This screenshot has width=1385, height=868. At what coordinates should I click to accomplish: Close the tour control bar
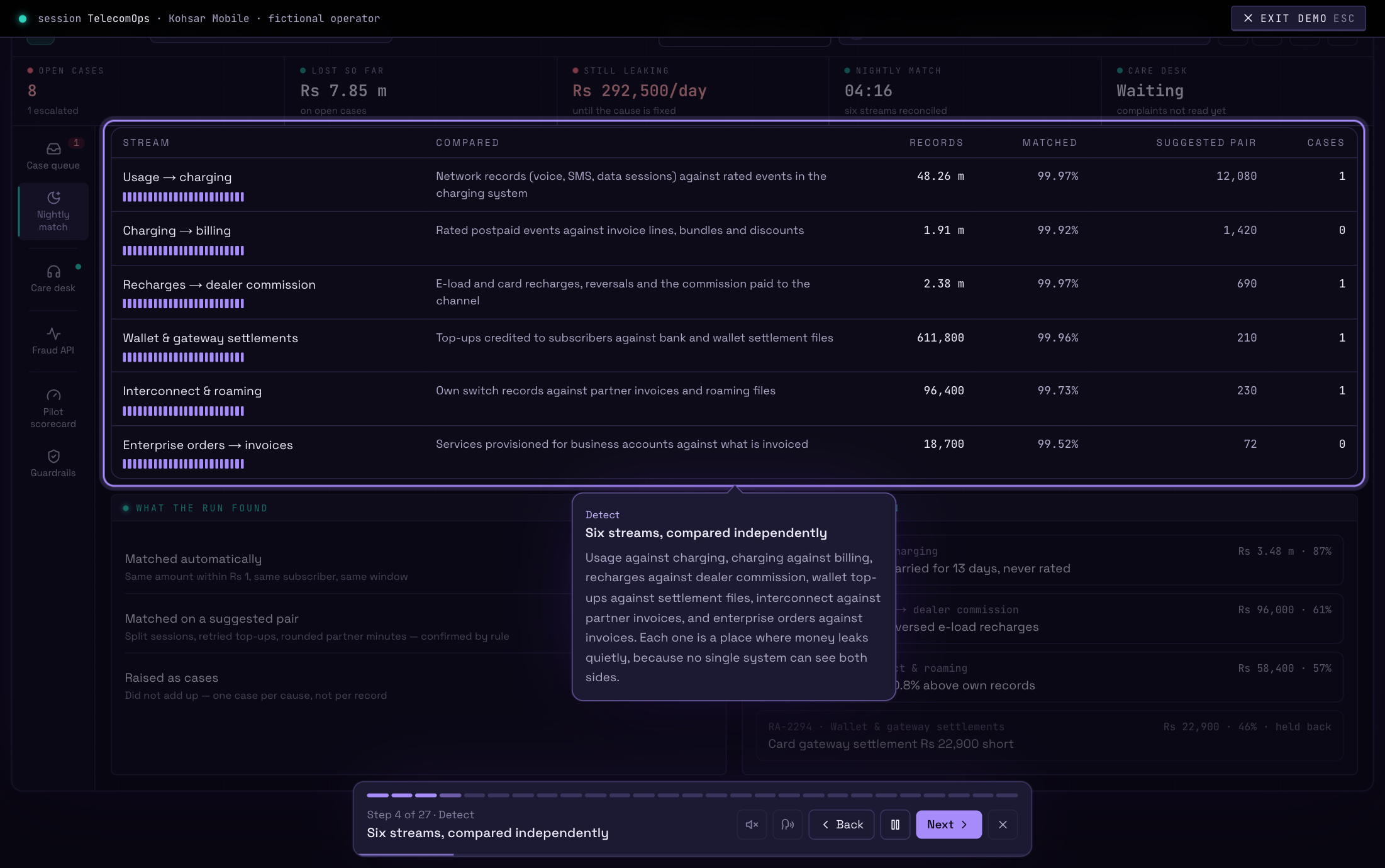[1003, 825]
